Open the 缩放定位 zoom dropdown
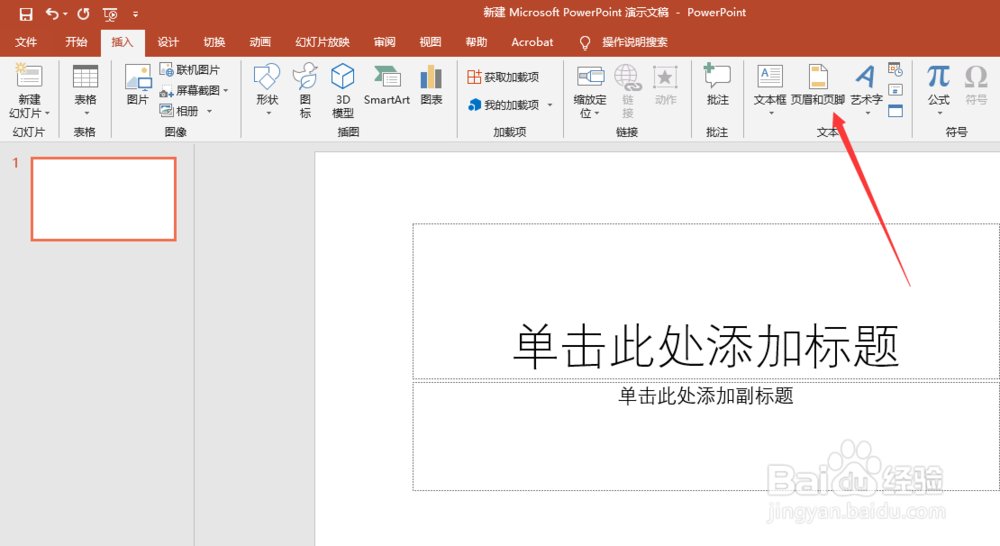This screenshot has height=546, width=1000. click(590, 91)
